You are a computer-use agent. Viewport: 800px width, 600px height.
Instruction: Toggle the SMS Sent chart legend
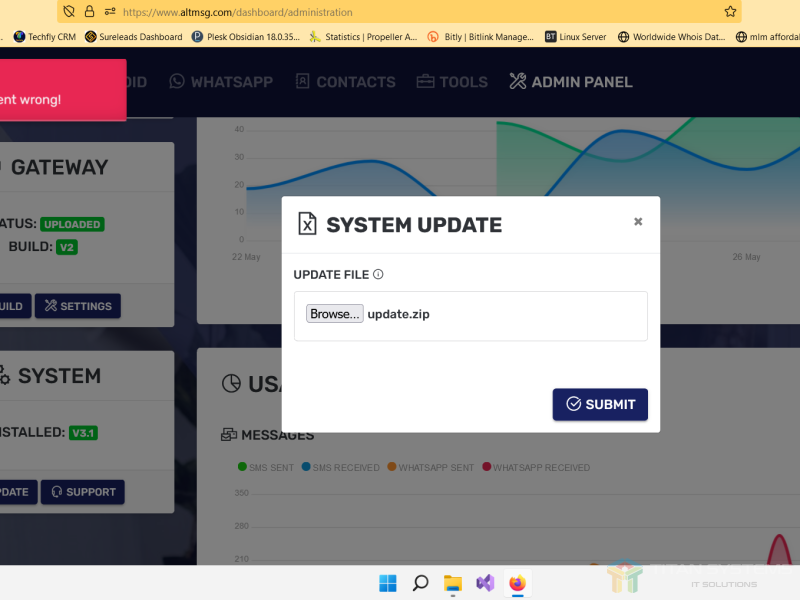point(266,467)
